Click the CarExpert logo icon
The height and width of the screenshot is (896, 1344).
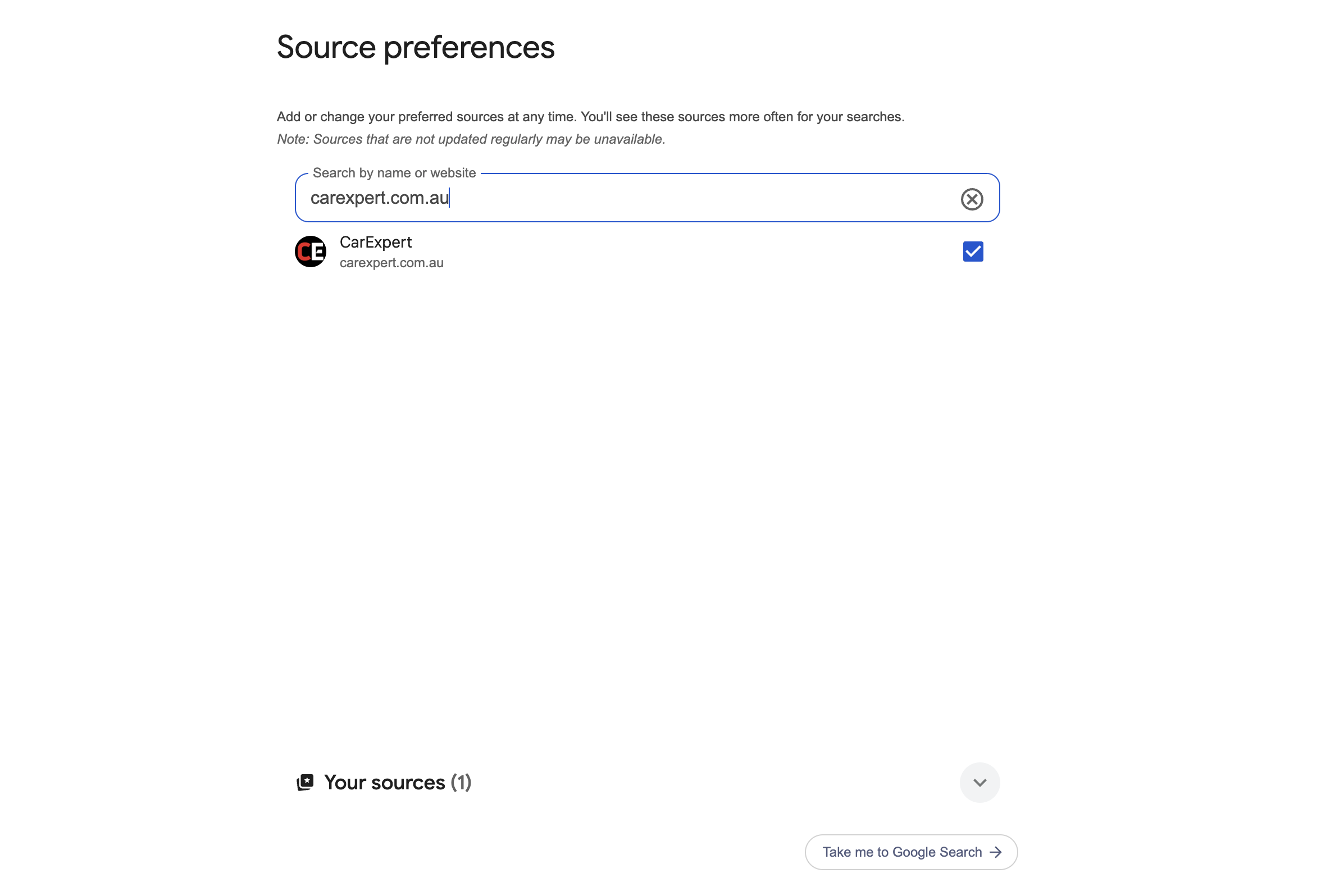pyautogui.click(x=311, y=252)
